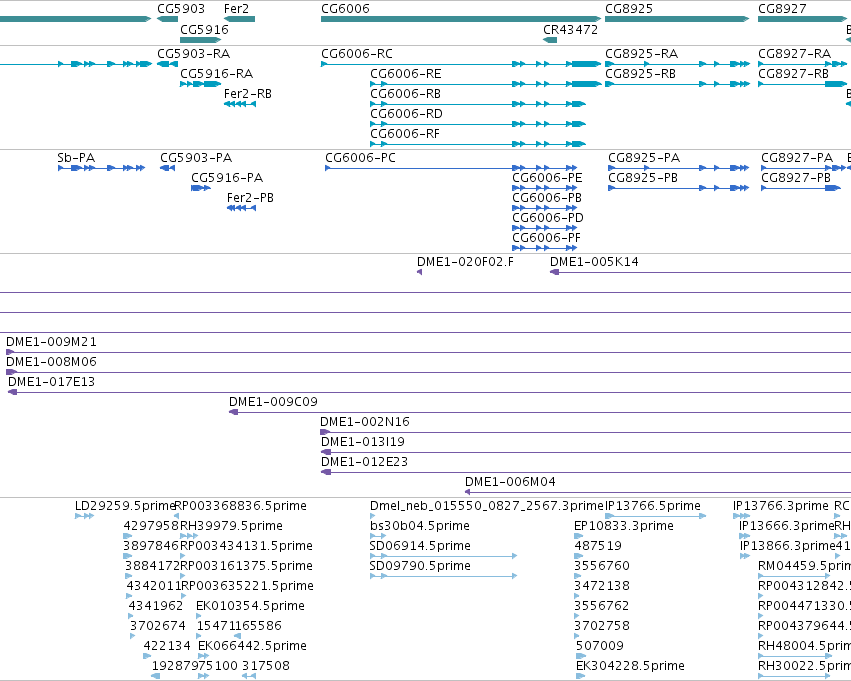Click the CG6006-RB transcript label
The width and height of the screenshot is (851, 681).
click(405, 94)
